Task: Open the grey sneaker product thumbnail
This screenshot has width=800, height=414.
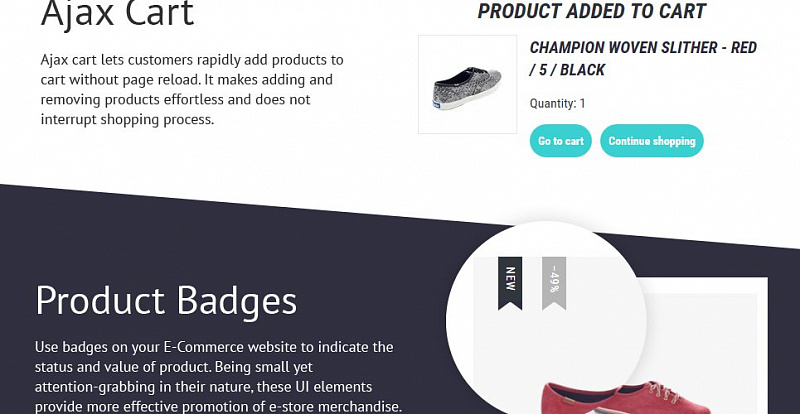Action: [467, 84]
